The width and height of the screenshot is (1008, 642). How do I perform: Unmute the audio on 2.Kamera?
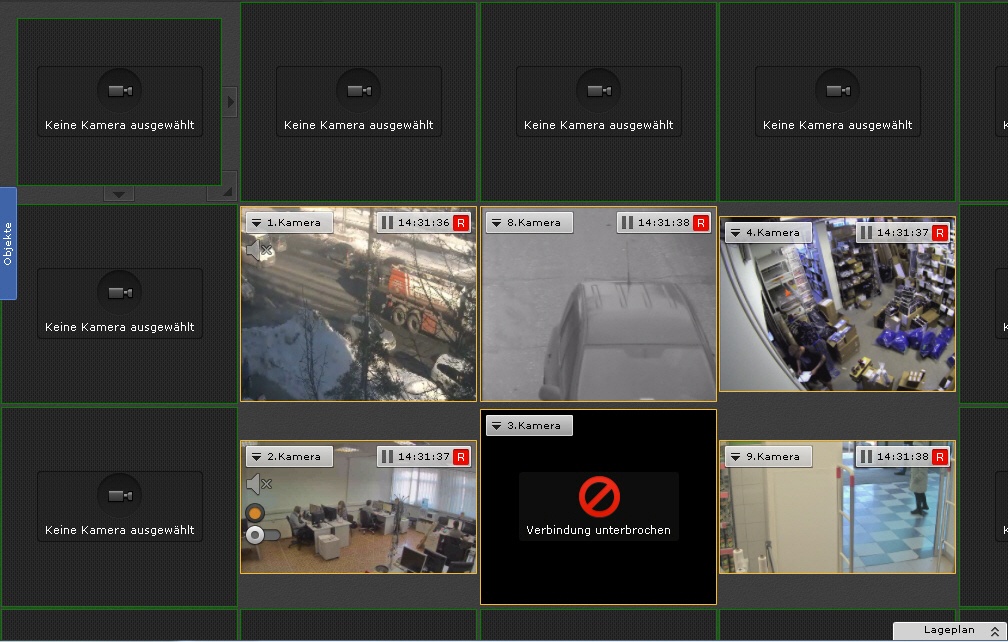[259, 483]
